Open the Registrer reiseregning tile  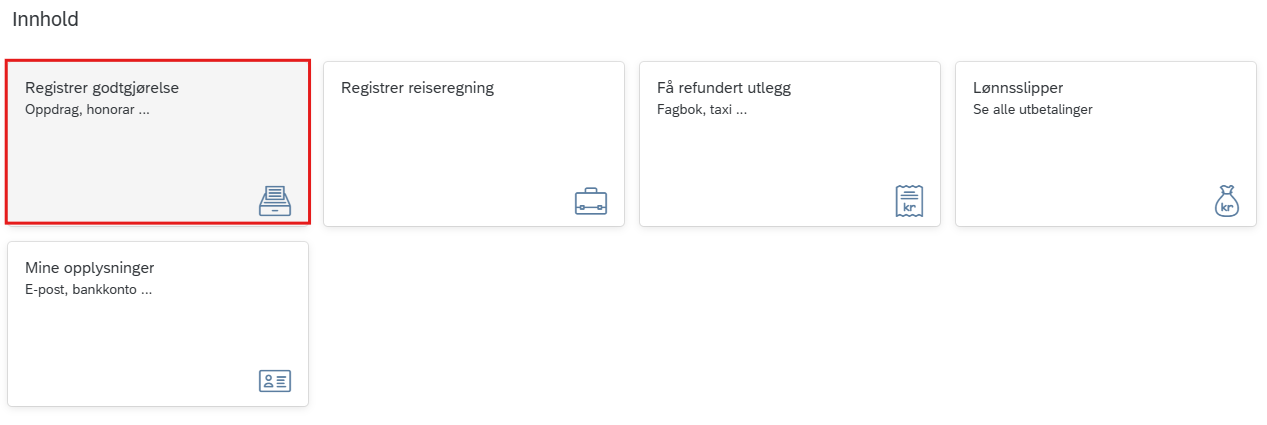[x=474, y=144]
